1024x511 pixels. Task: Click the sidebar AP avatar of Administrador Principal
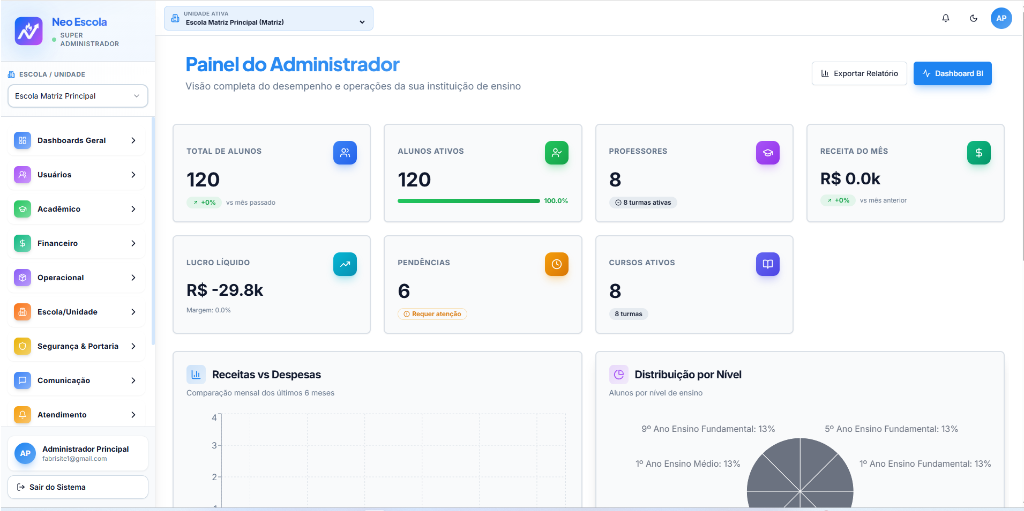(x=25, y=453)
